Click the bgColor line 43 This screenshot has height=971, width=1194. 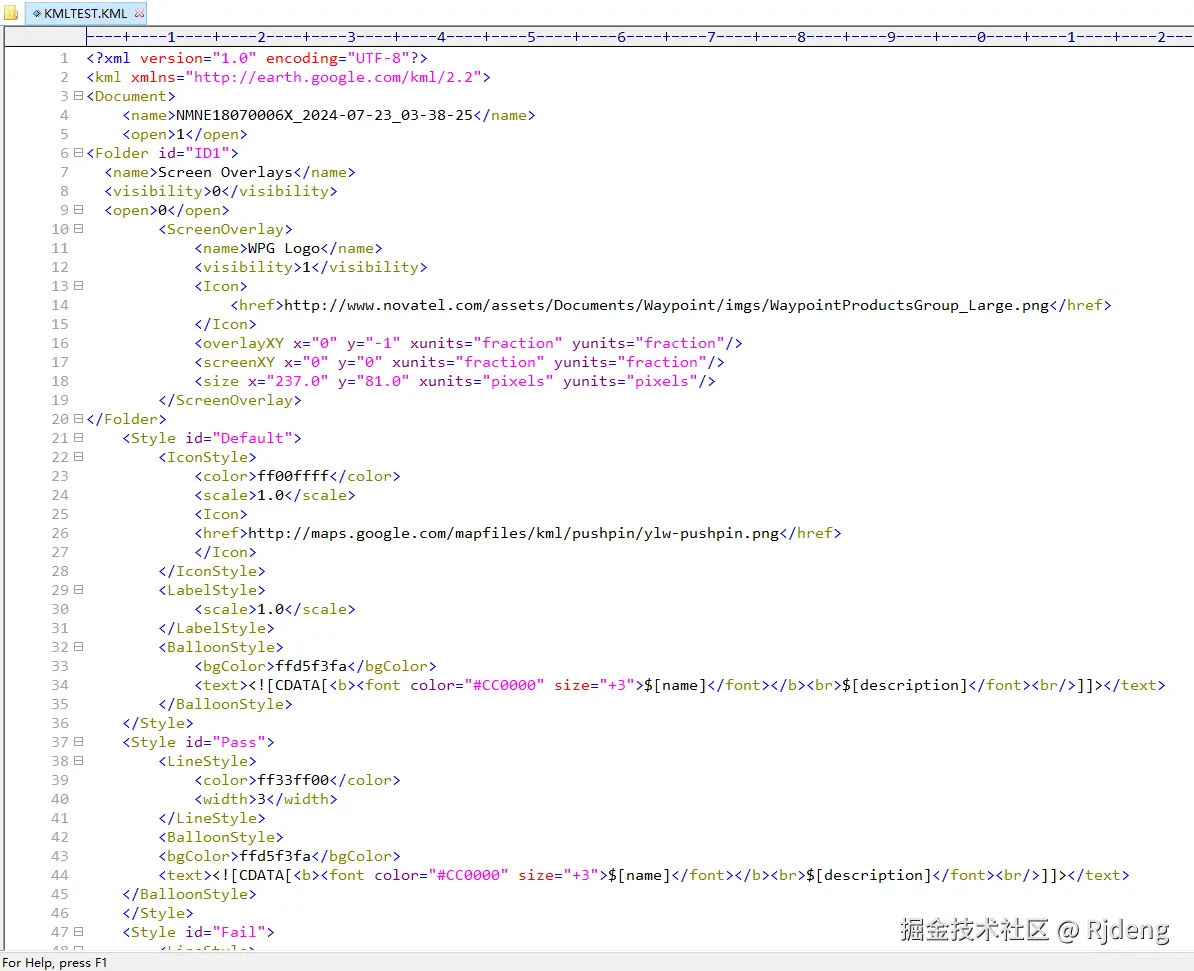[279, 856]
